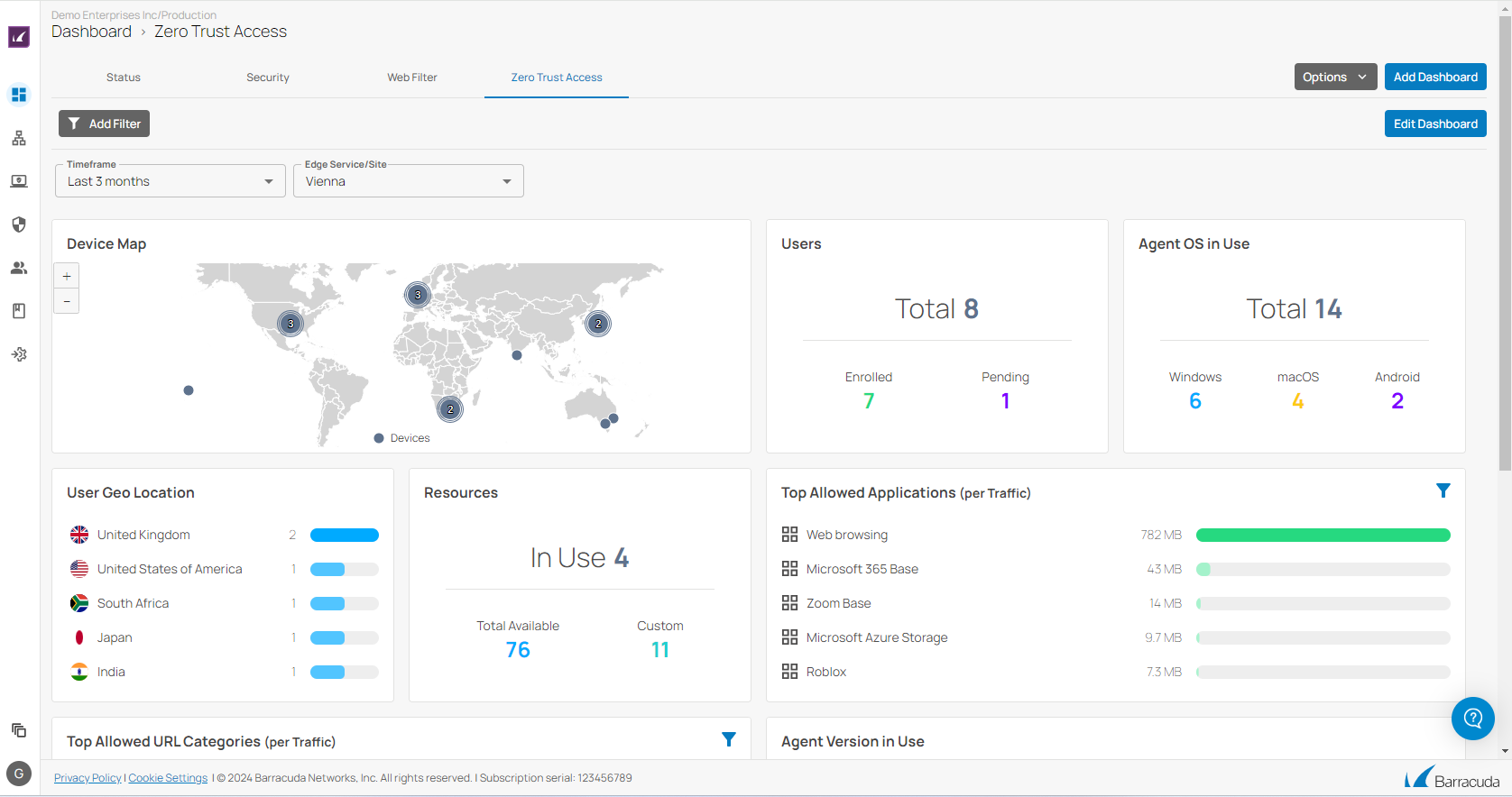
Task: Open the Timeframe dropdown
Action: coord(170,181)
